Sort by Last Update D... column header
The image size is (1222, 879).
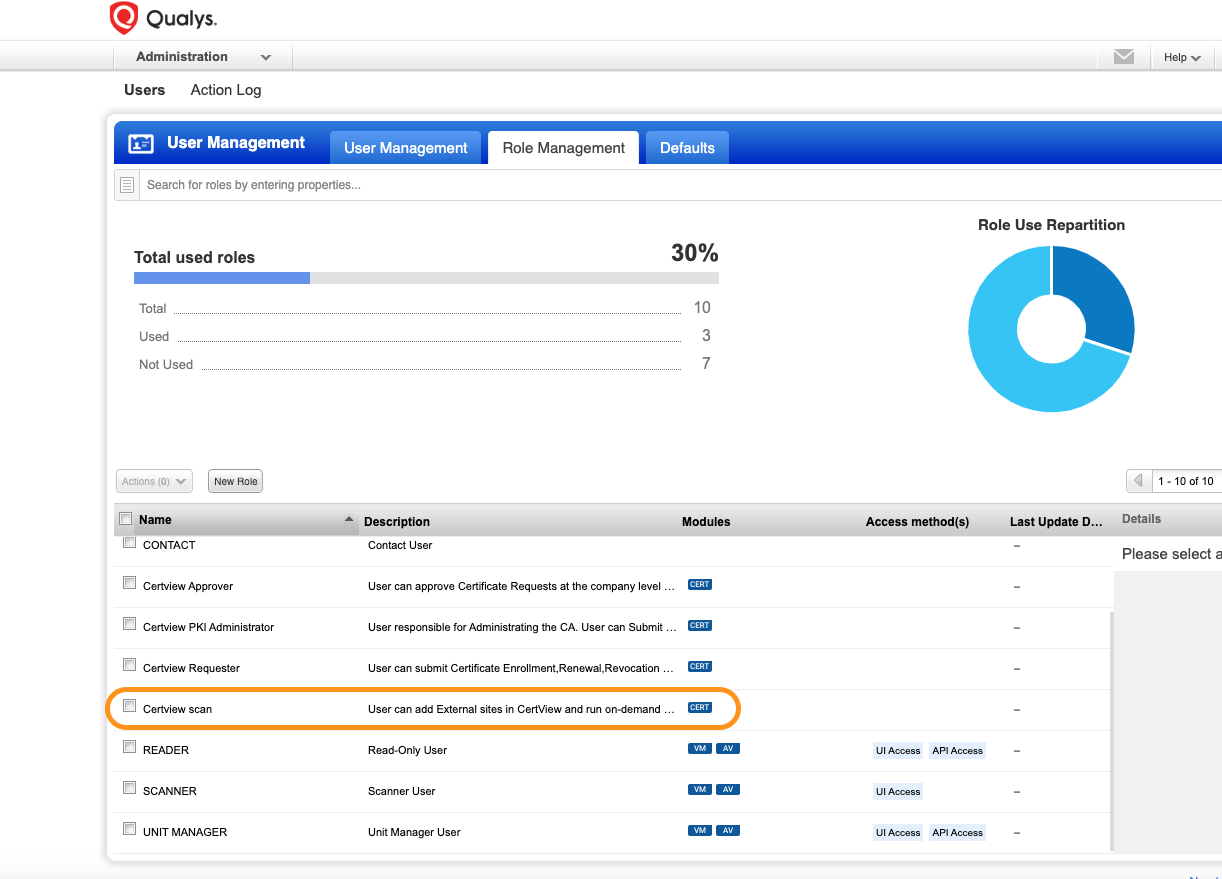pyautogui.click(x=1056, y=522)
